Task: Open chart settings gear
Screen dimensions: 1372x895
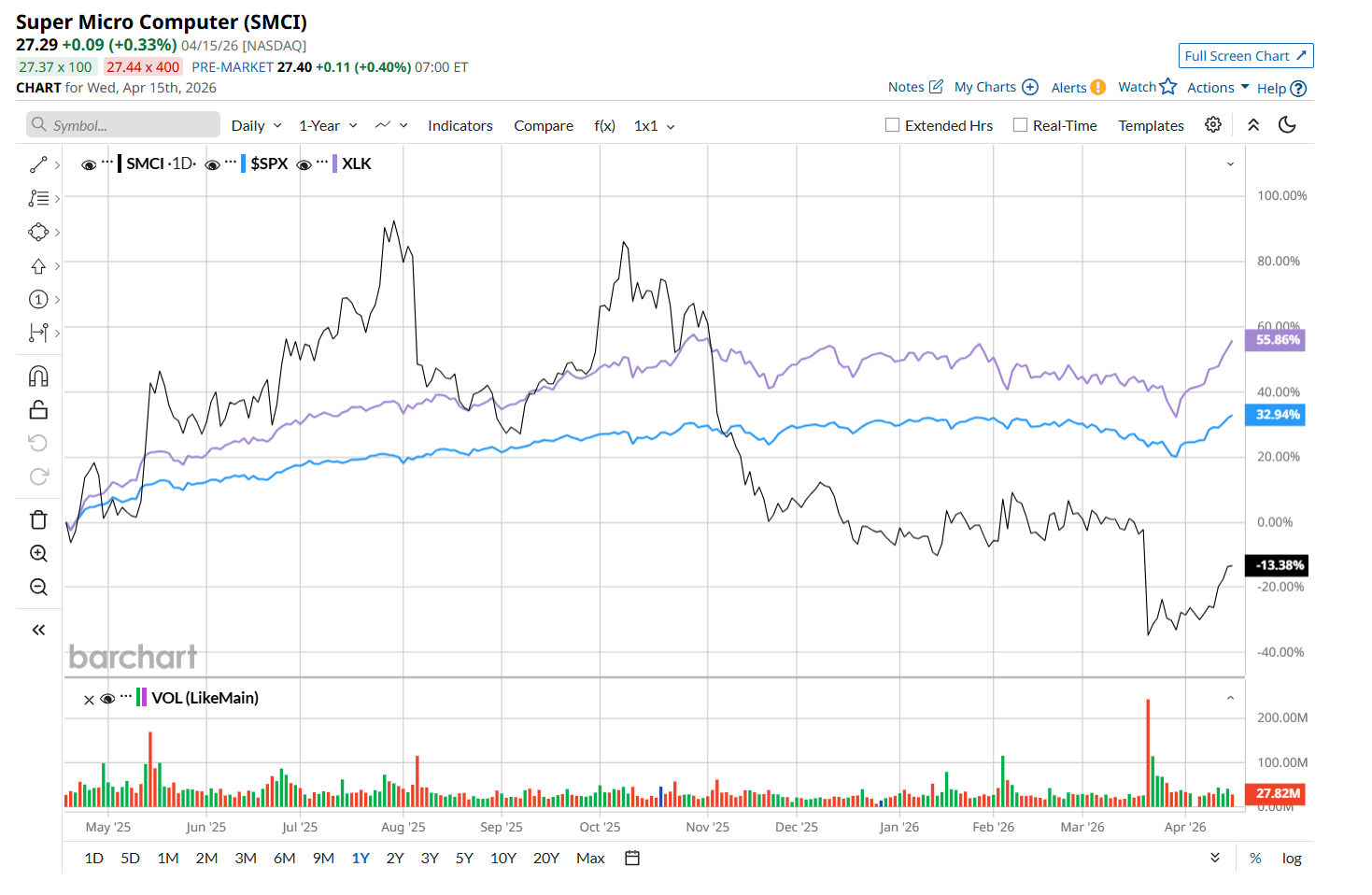Action: [x=1213, y=124]
